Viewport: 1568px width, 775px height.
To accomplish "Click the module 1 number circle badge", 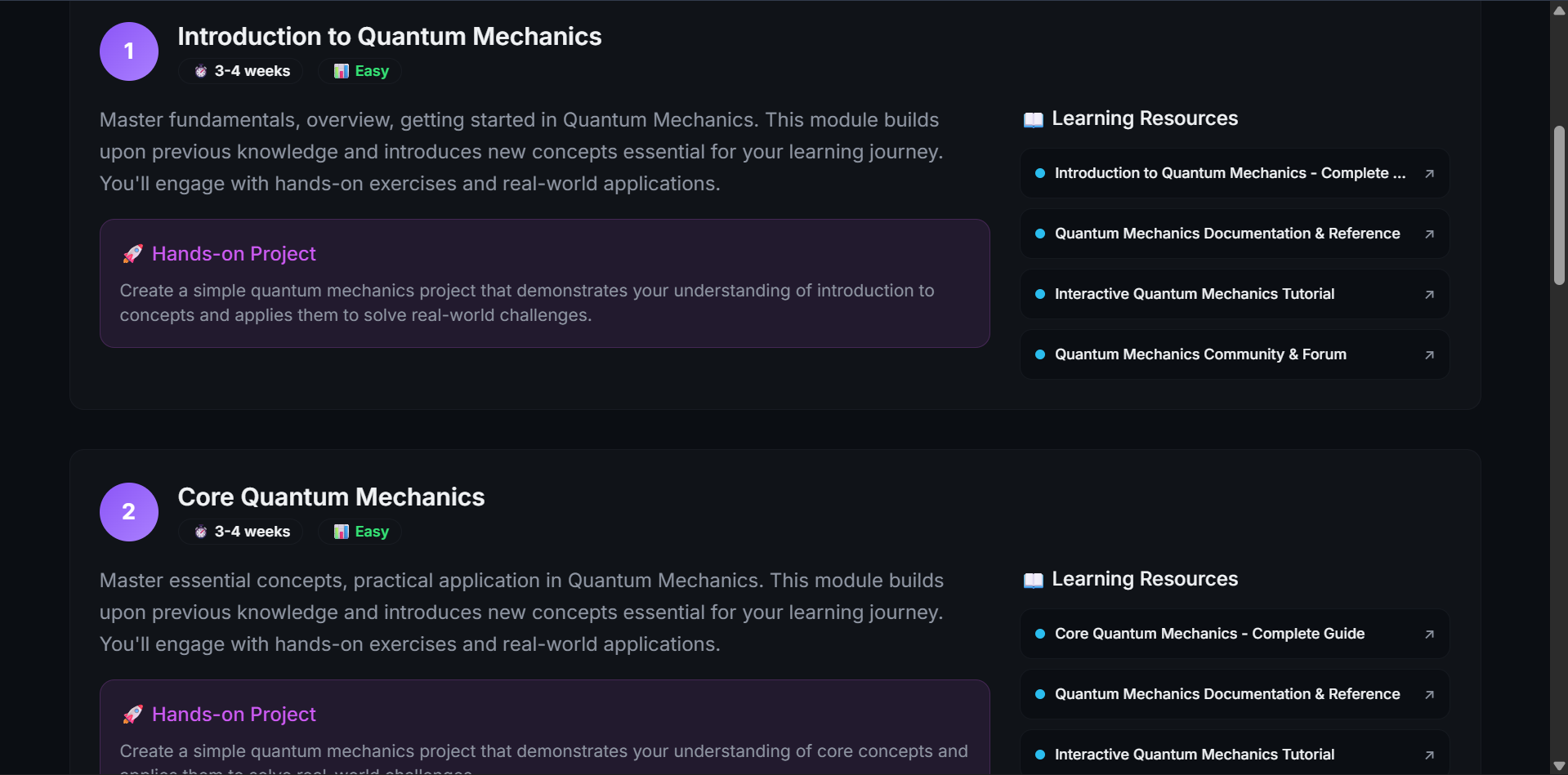I will click(x=129, y=51).
